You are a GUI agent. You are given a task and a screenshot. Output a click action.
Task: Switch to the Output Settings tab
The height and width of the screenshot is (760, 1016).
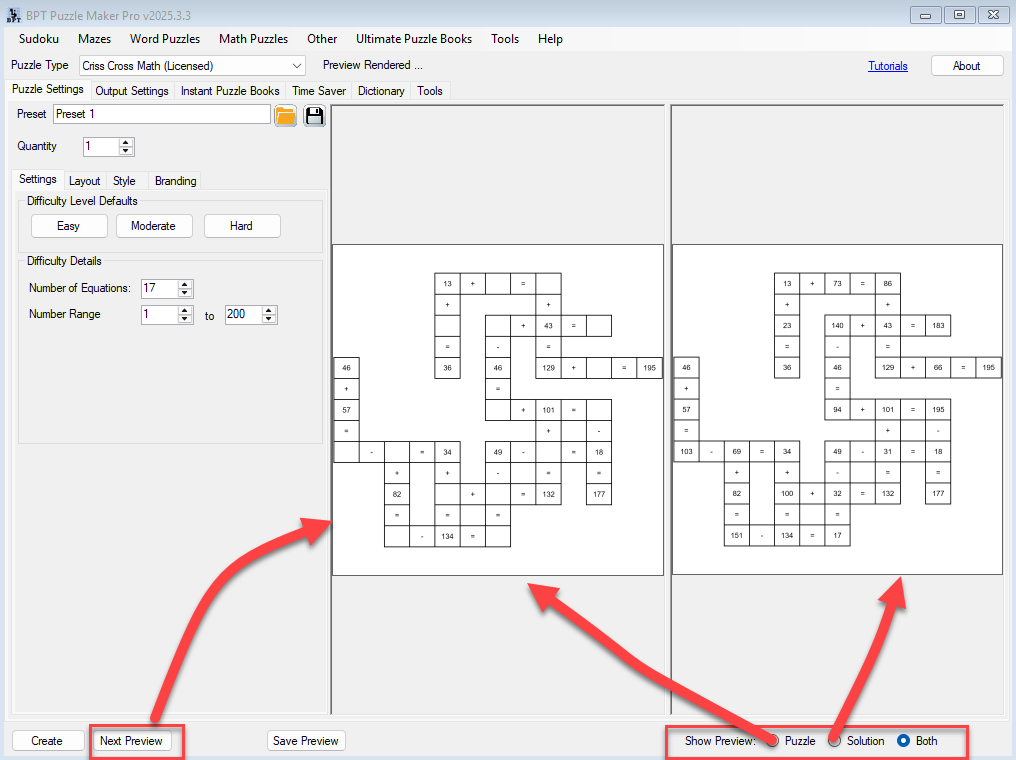[131, 91]
